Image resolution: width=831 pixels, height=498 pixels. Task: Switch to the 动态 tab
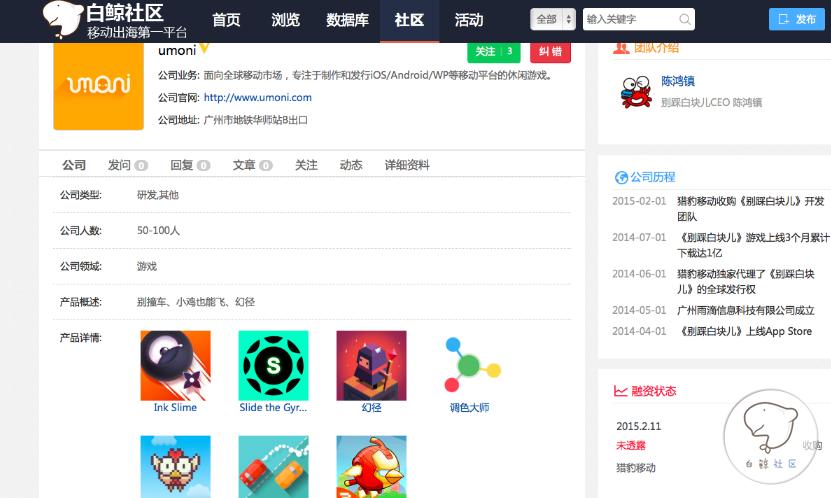point(351,165)
